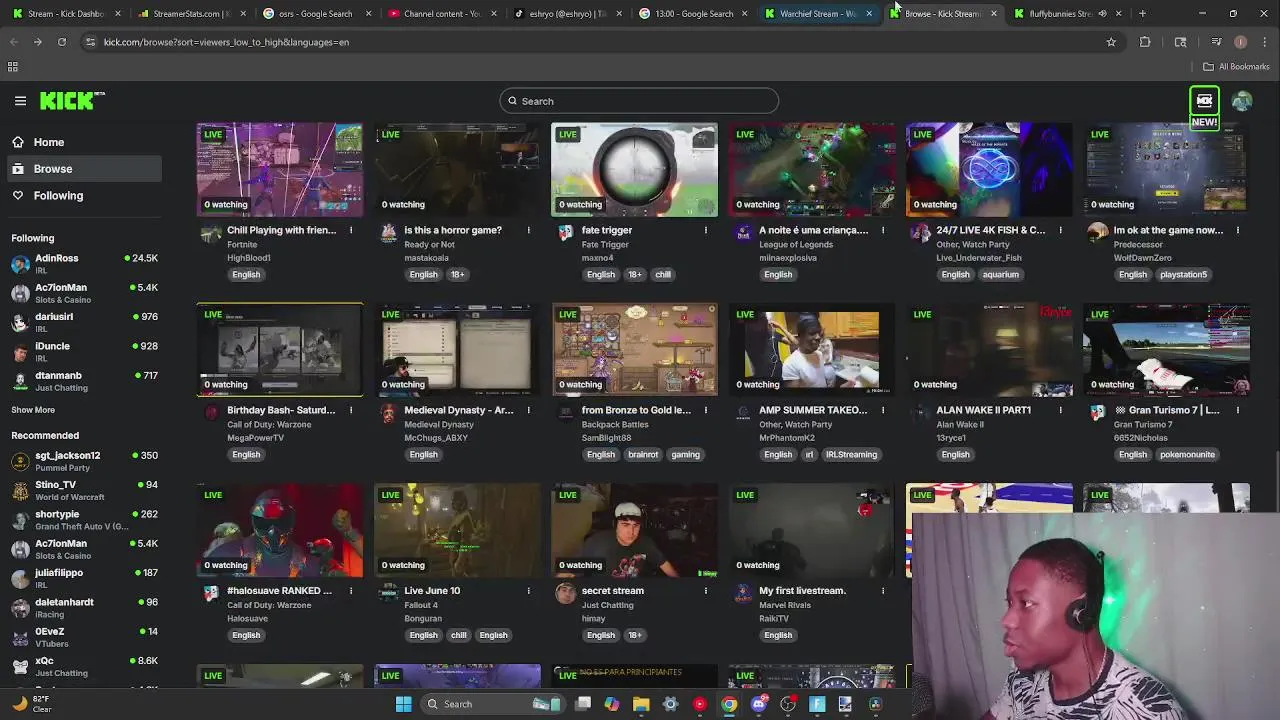Viewport: 1280px width, 720px height.
Task: Click the IRLStreaming tag
Action: (x=851, y=455)
